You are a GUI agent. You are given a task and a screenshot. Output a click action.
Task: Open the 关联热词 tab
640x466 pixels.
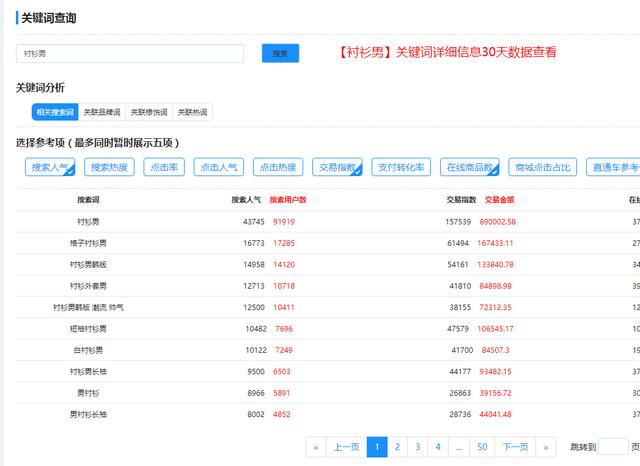tap(191, 113)
